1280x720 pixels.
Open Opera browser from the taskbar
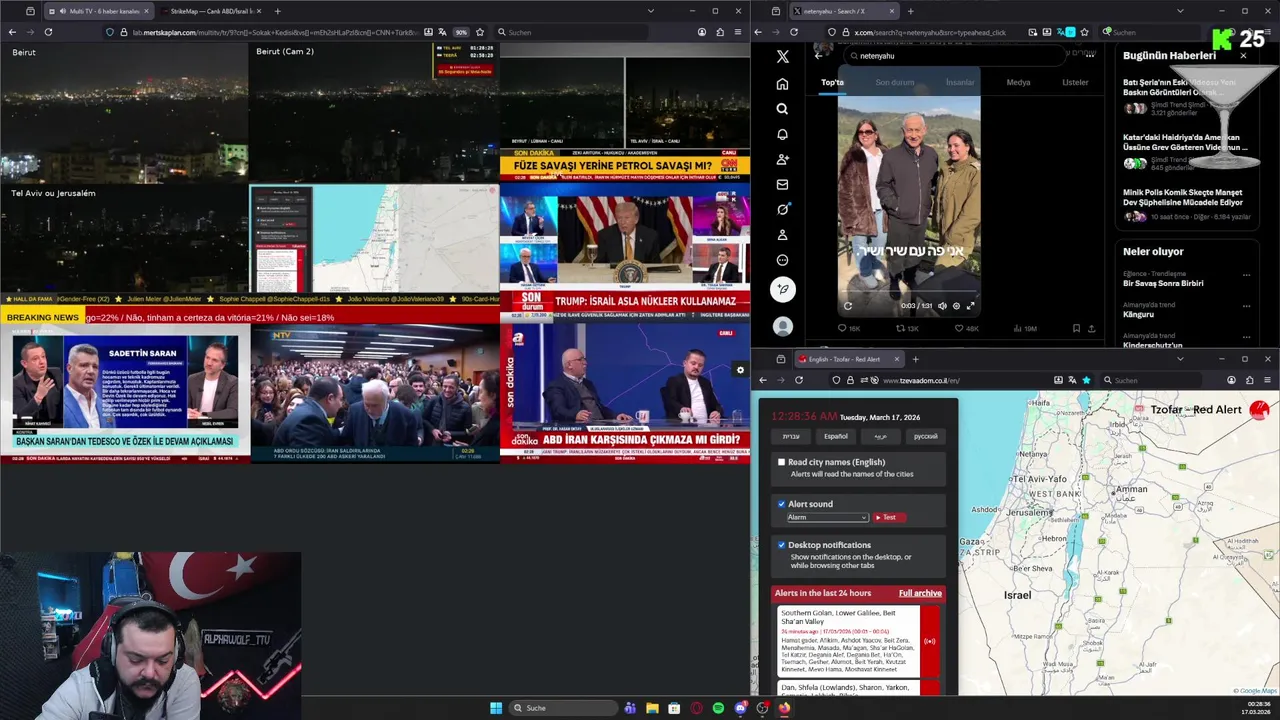[696, 708]
